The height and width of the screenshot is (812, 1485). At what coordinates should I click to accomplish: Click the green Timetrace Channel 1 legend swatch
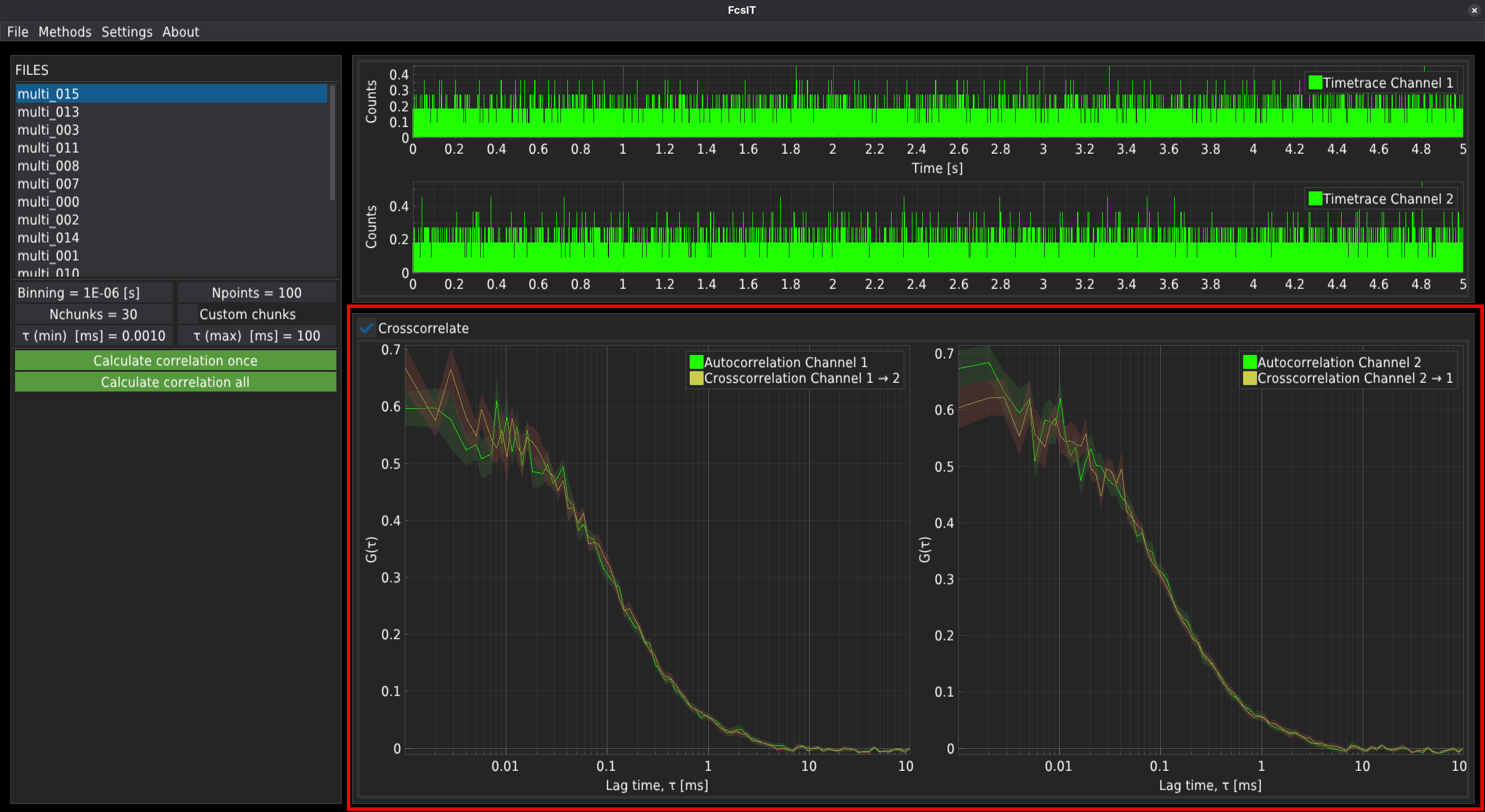click(x=1315, y=83)
